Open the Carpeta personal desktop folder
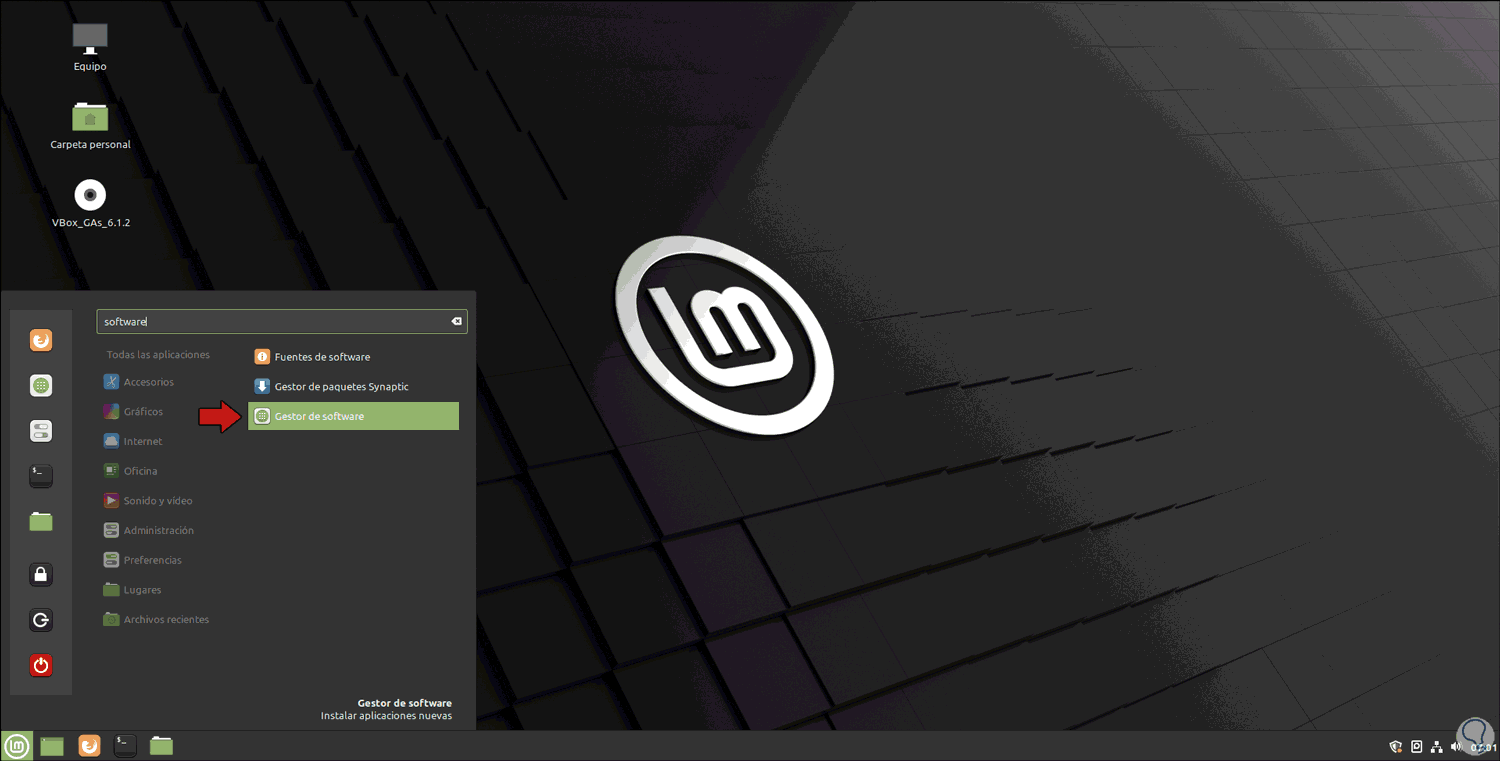1500x761 pixels. 90,124
